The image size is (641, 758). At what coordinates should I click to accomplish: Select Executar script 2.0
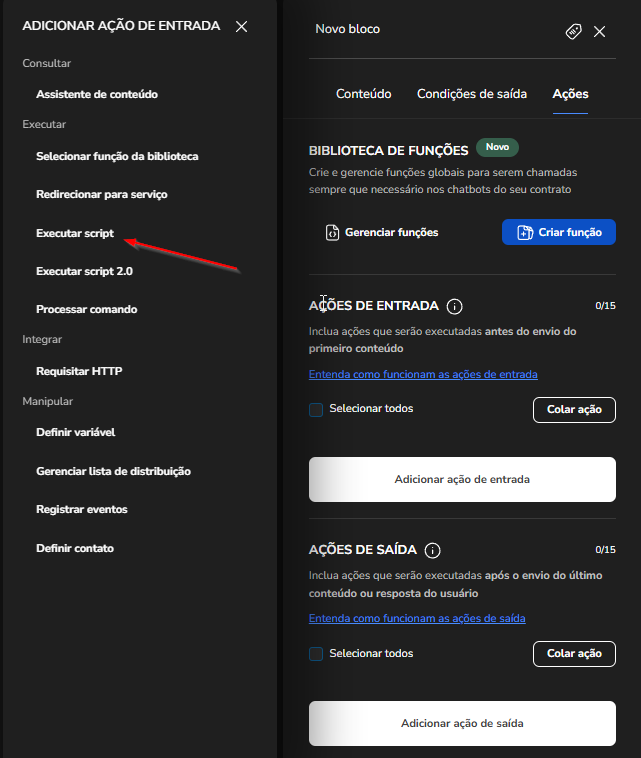coord(85,271)
